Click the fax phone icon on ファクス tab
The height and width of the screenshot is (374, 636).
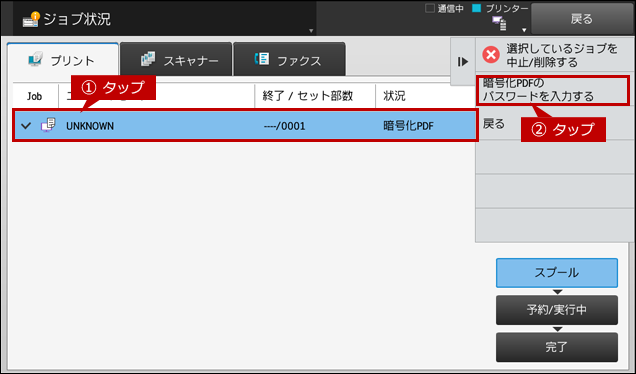tap(262, 59)
